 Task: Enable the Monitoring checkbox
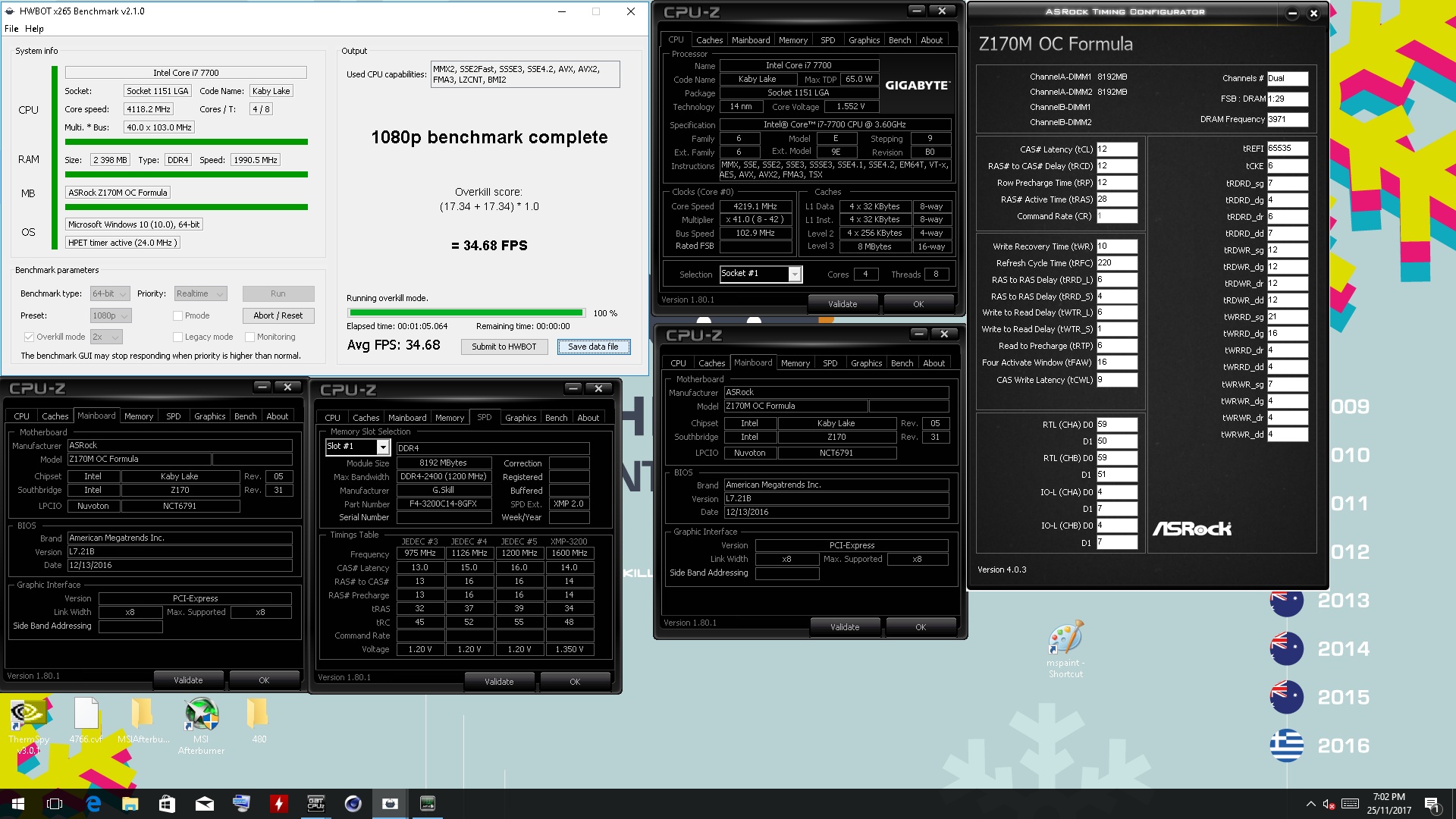tap(249, 337)
